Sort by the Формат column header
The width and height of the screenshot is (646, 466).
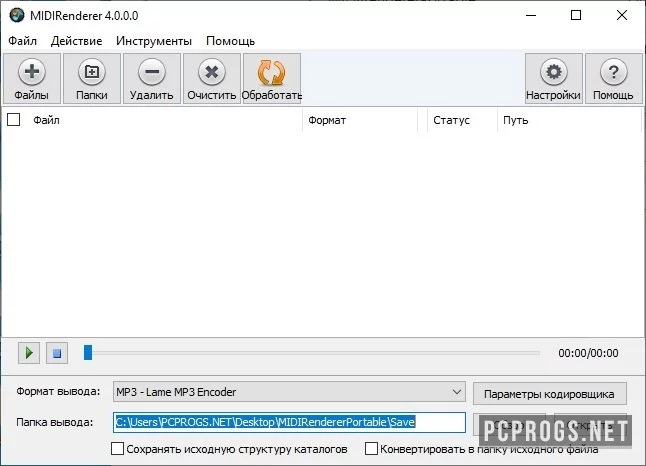[360, 120]
